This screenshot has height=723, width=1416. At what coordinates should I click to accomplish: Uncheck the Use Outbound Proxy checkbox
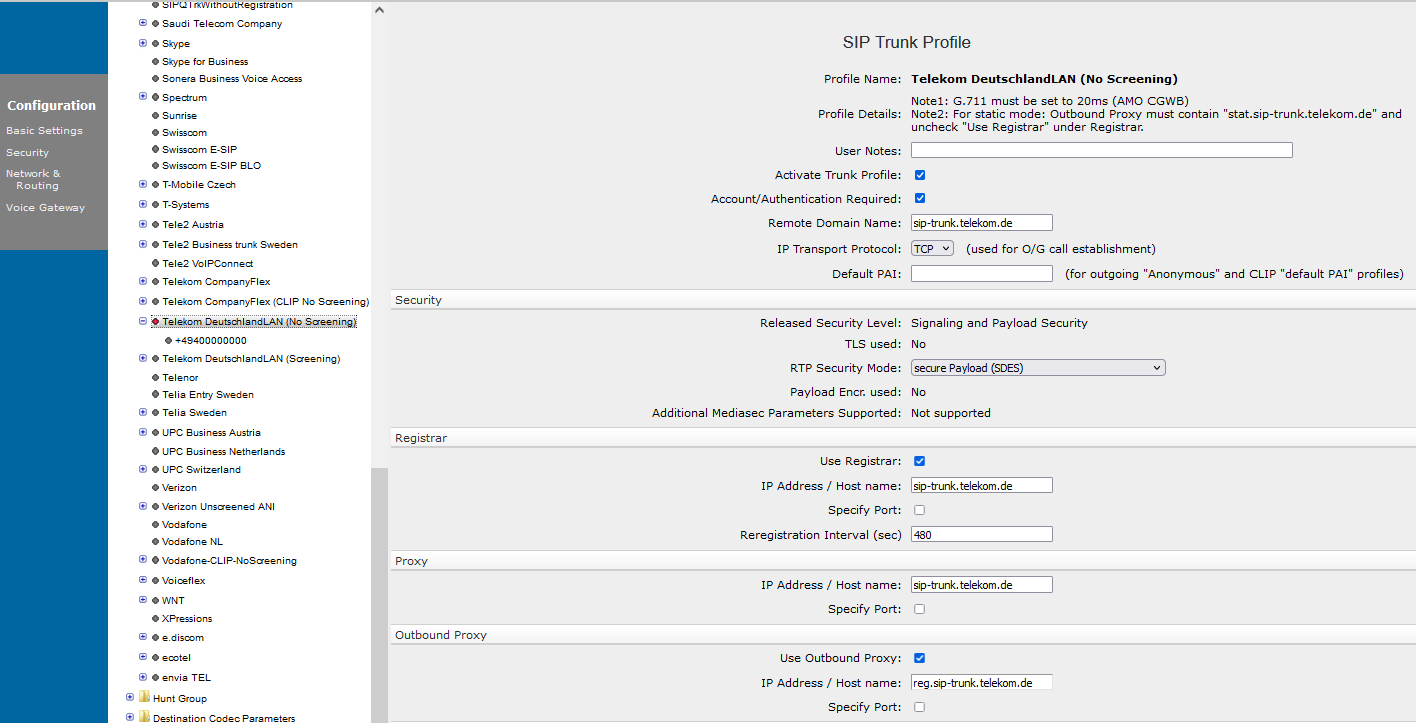coord(920,658)
